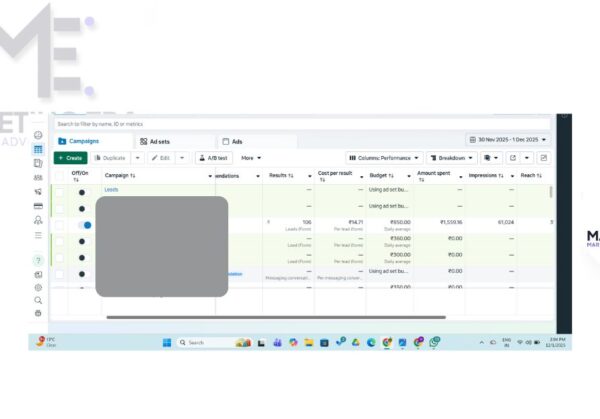Open the Campaigns table view in sidebar
600x419 pixels.
(x=38, y=149)
